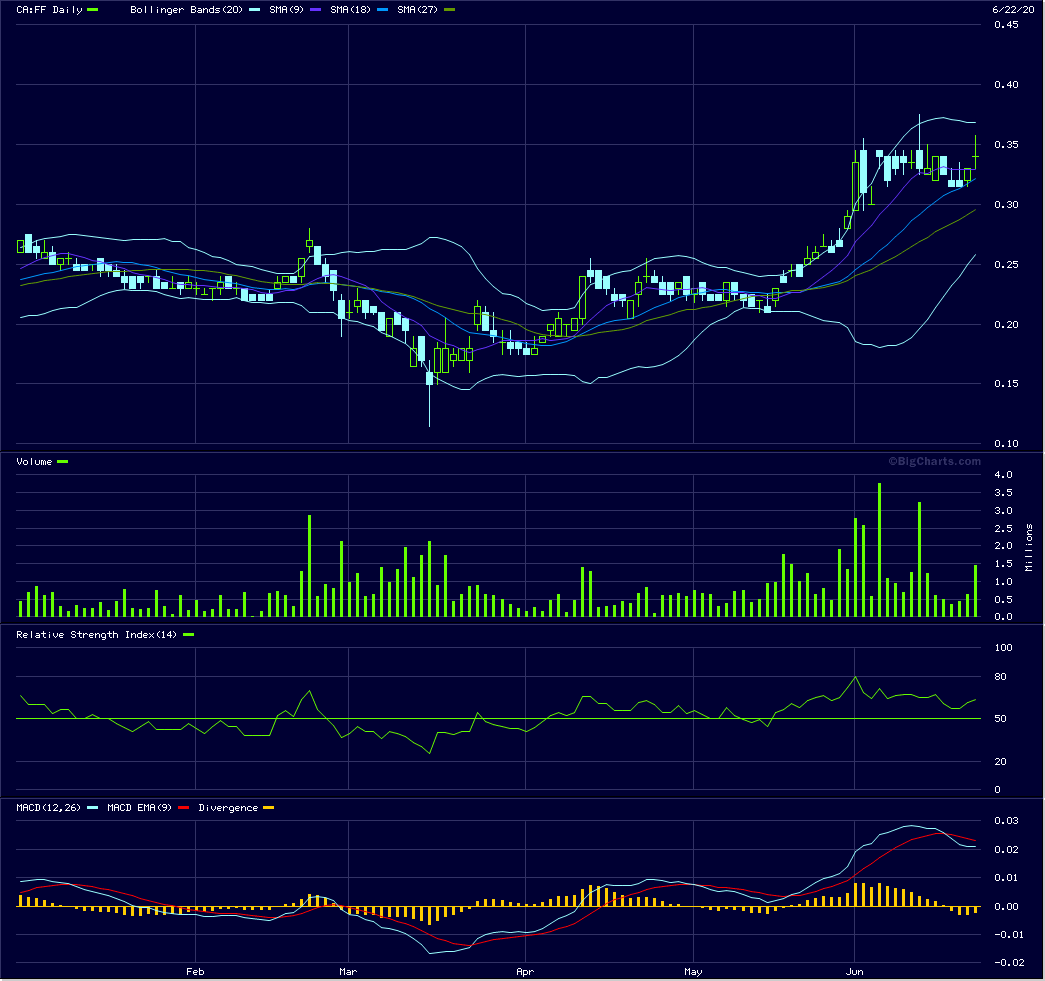1045x981 pixels.
Task: Click the 80 RSI axis label
Action: (x=1001, y=677)
